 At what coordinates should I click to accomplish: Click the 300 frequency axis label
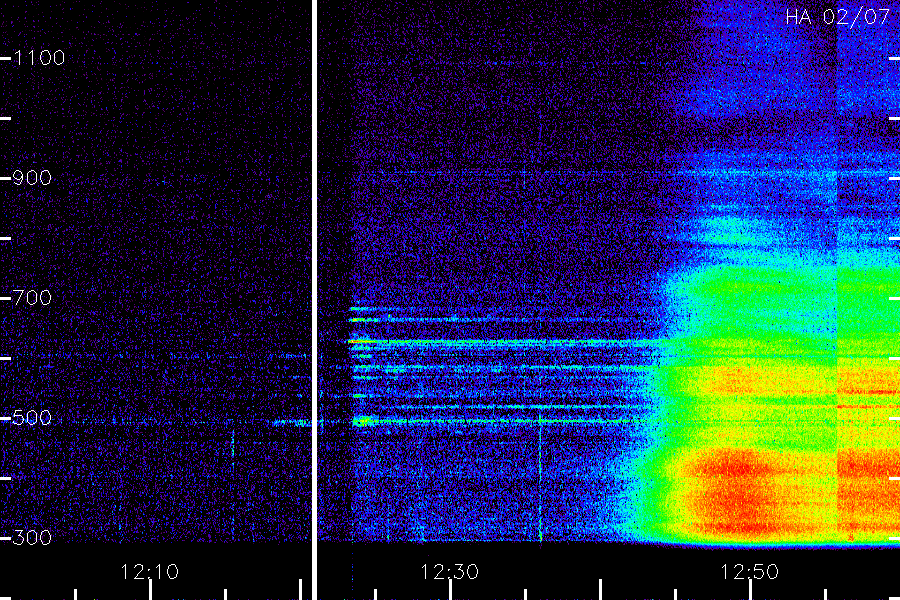point(32,538)
